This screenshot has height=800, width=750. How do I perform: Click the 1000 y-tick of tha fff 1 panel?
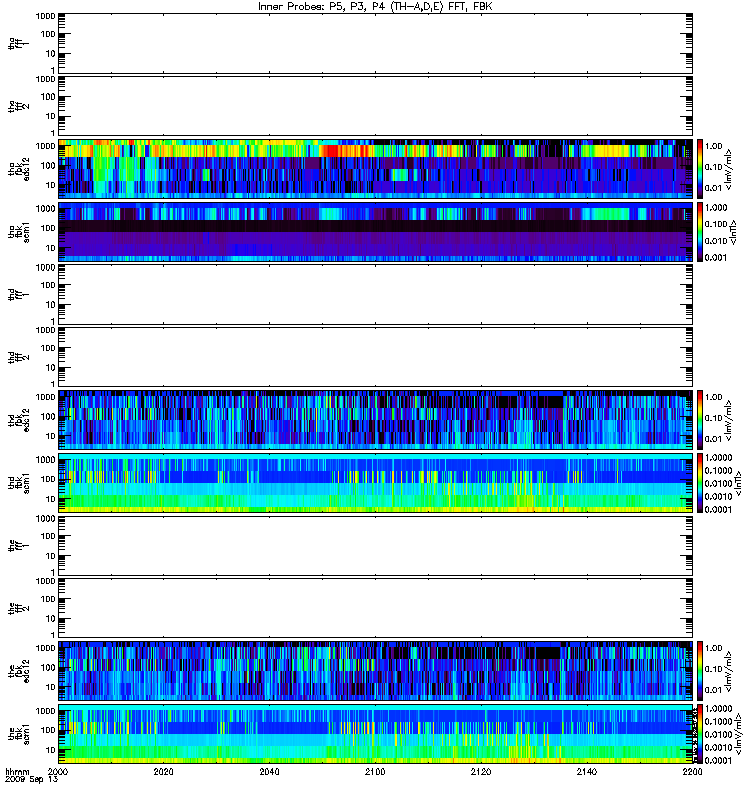[45, 16]
